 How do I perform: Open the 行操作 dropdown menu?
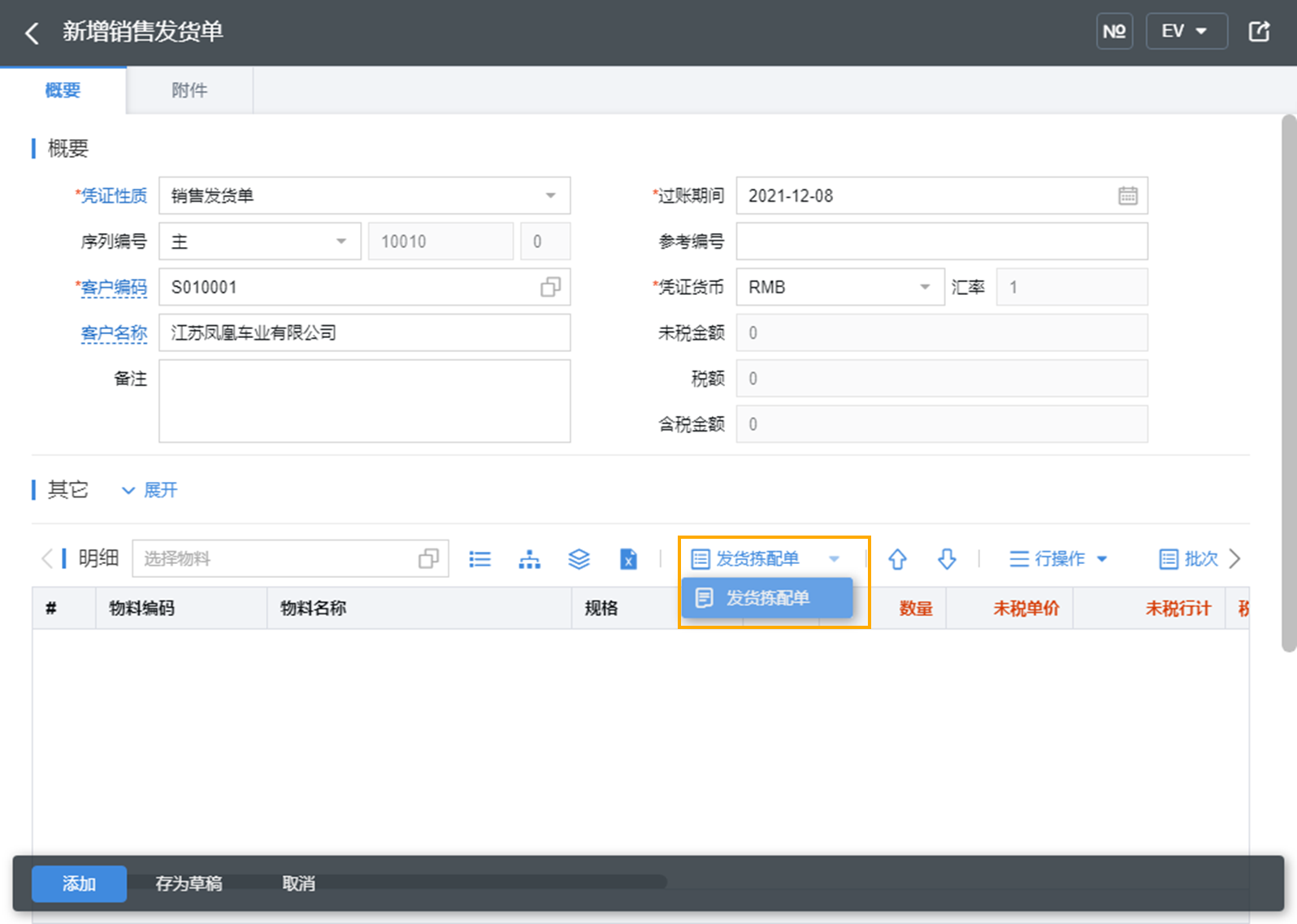click(1058, 559)
